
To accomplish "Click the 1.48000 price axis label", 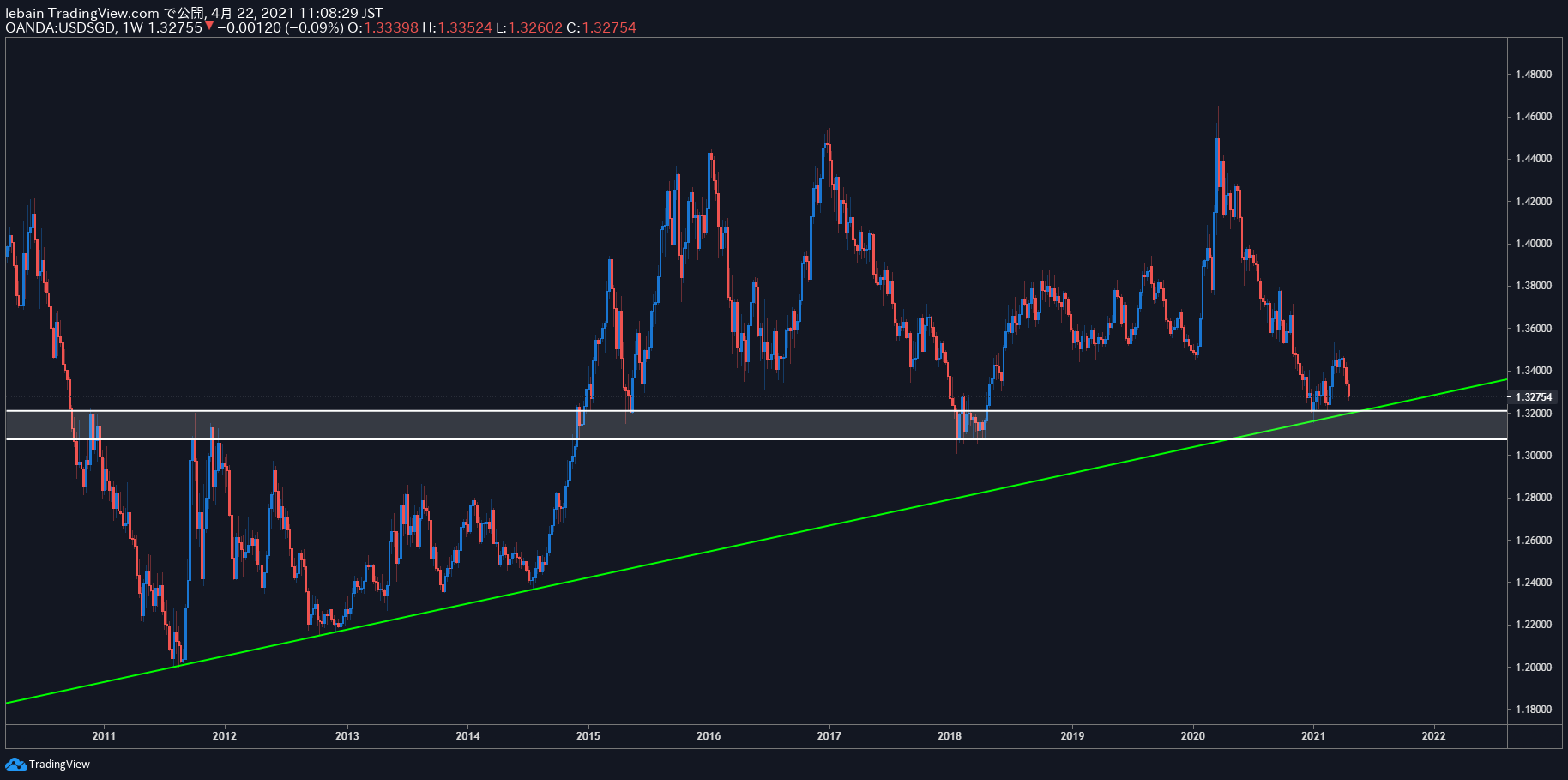I will coord(1533,75).
